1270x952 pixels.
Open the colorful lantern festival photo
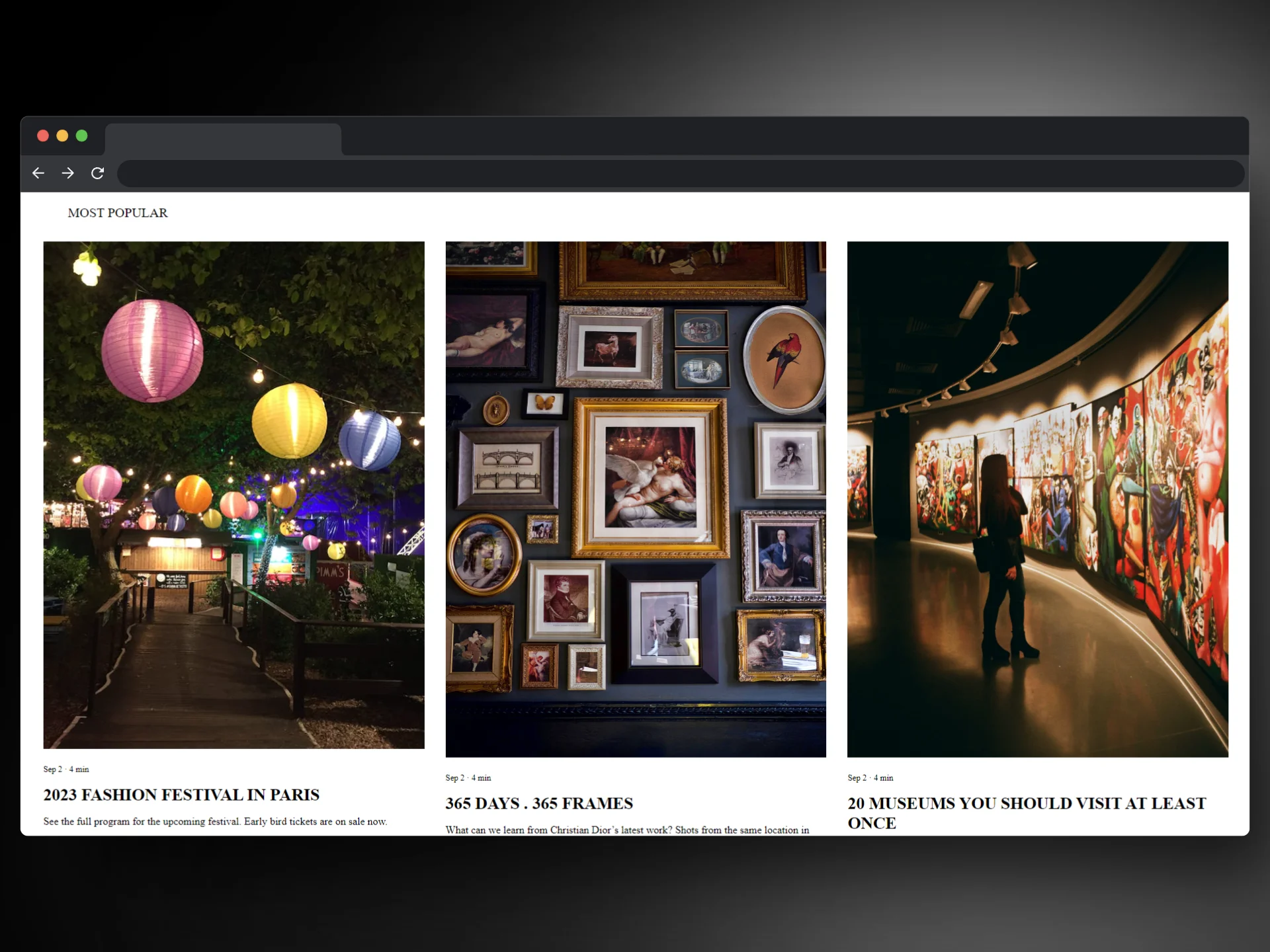click(233, 495)
